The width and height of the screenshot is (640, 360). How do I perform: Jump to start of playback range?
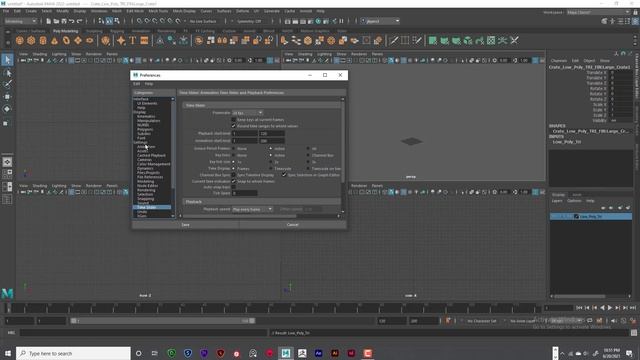tap(579, 308)
